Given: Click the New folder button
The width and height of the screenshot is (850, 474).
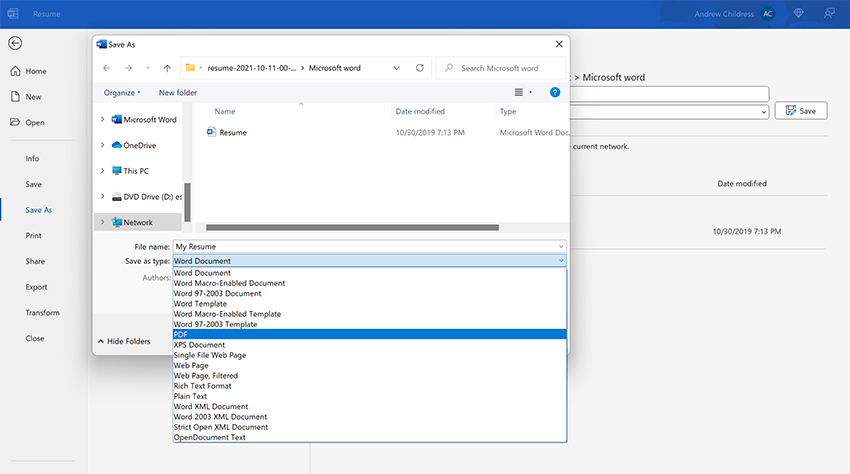Looking at the screenshot, I should coord(178,93).
